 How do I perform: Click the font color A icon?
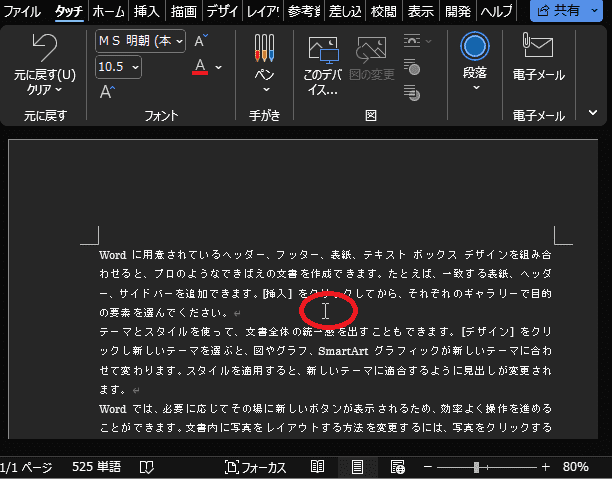pos(200,67)
